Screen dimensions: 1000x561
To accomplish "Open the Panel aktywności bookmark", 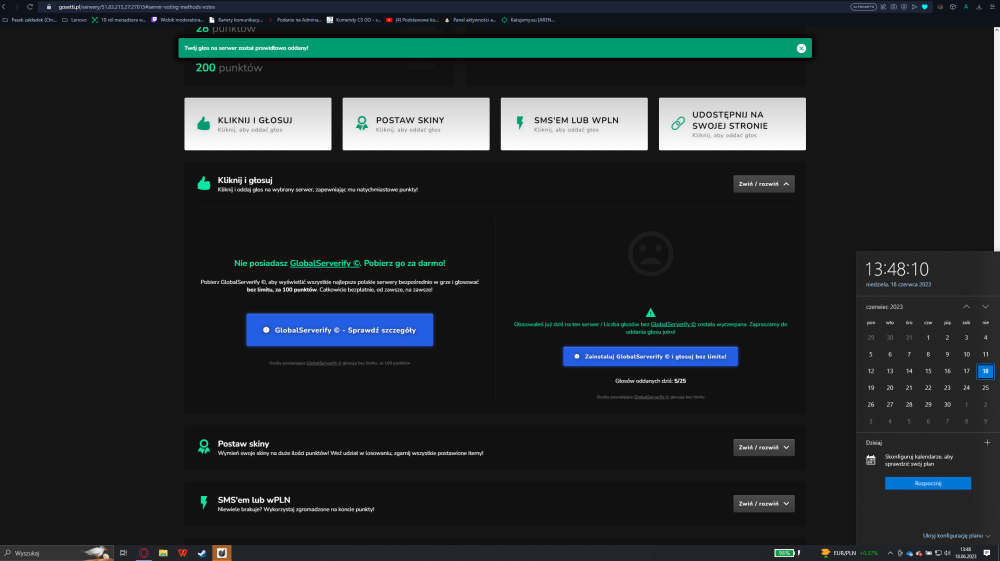I will (469, 20).
